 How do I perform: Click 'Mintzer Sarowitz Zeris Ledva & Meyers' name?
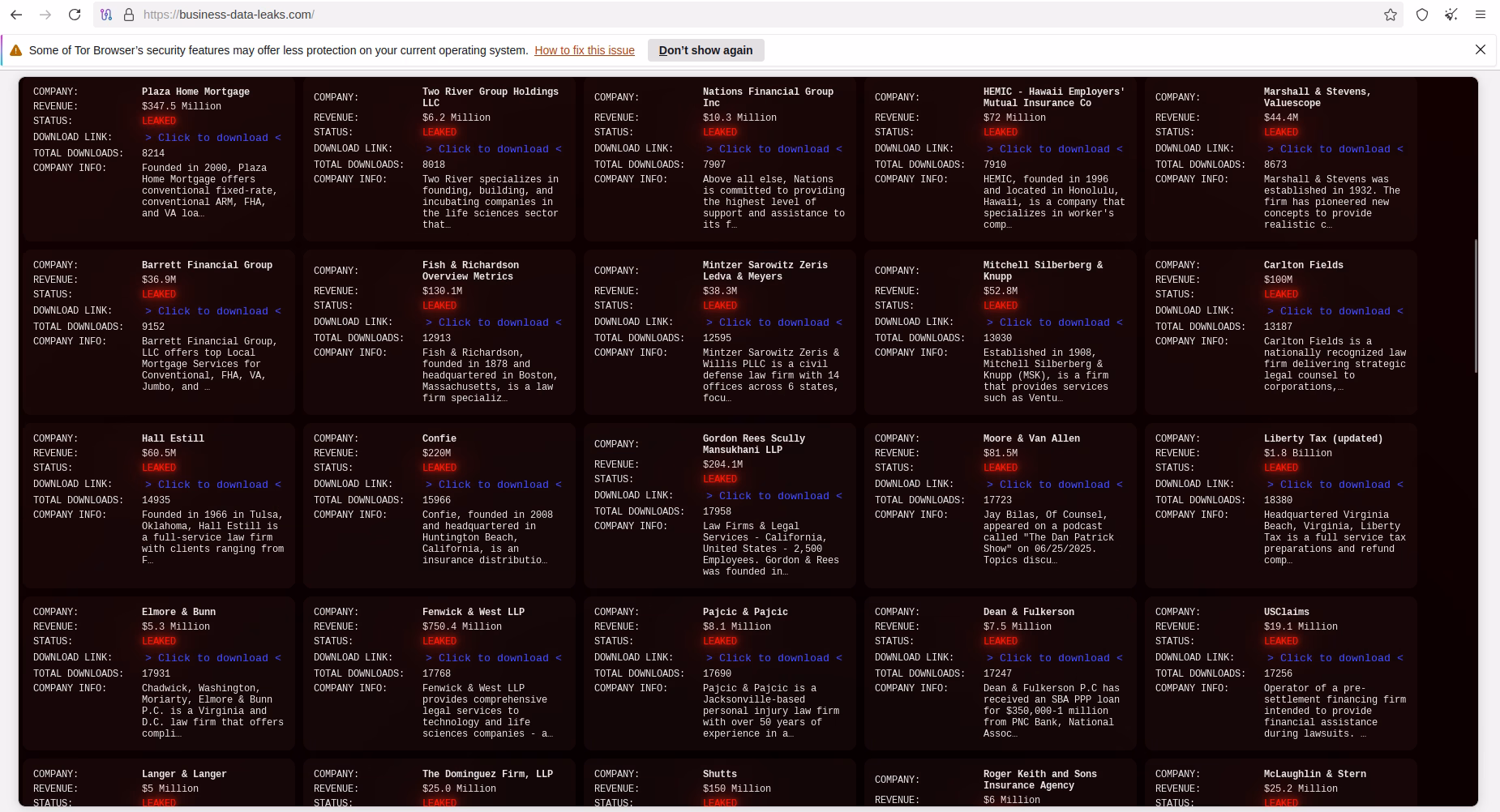[765, 271]
